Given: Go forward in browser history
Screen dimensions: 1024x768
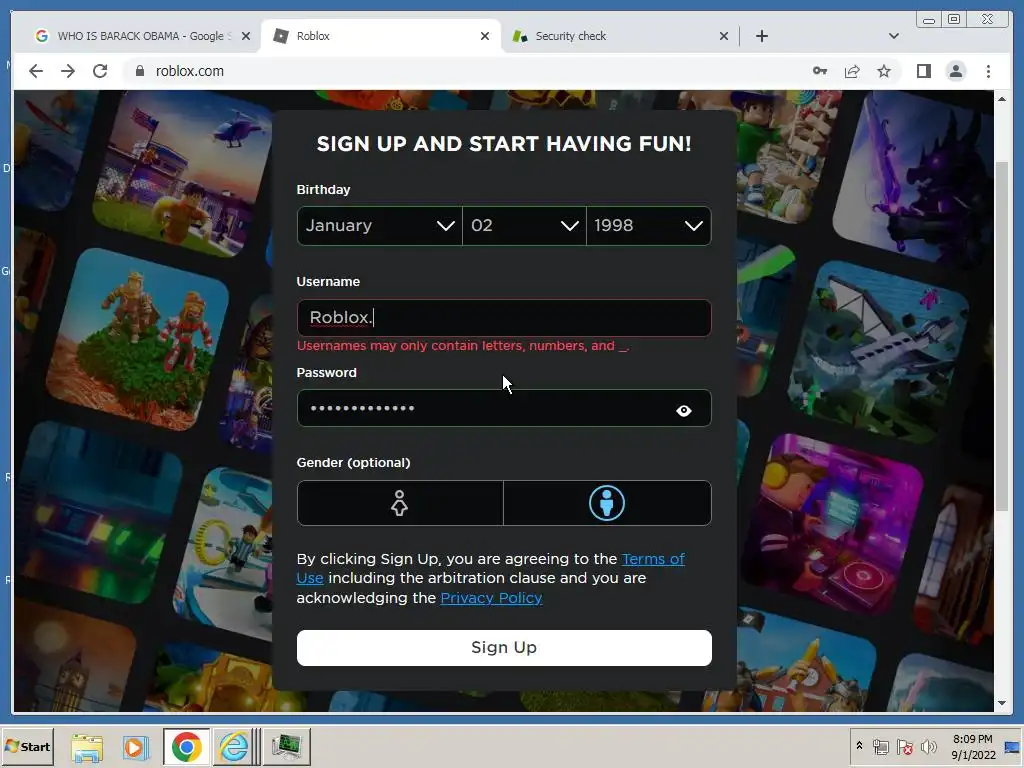Looking at the screenshot, I should [68, 71].
